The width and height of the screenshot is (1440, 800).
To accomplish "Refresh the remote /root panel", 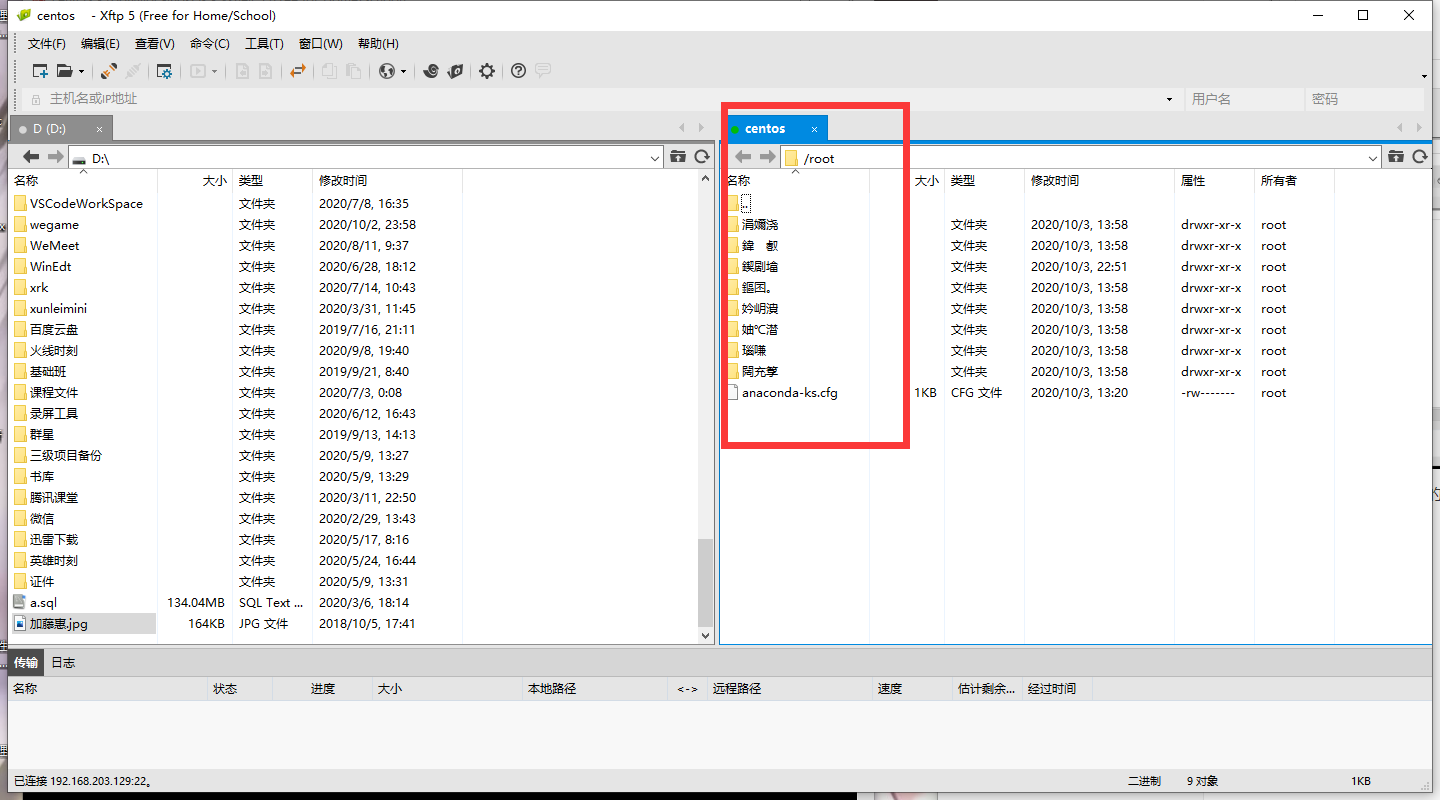I will pos(1420,157).
